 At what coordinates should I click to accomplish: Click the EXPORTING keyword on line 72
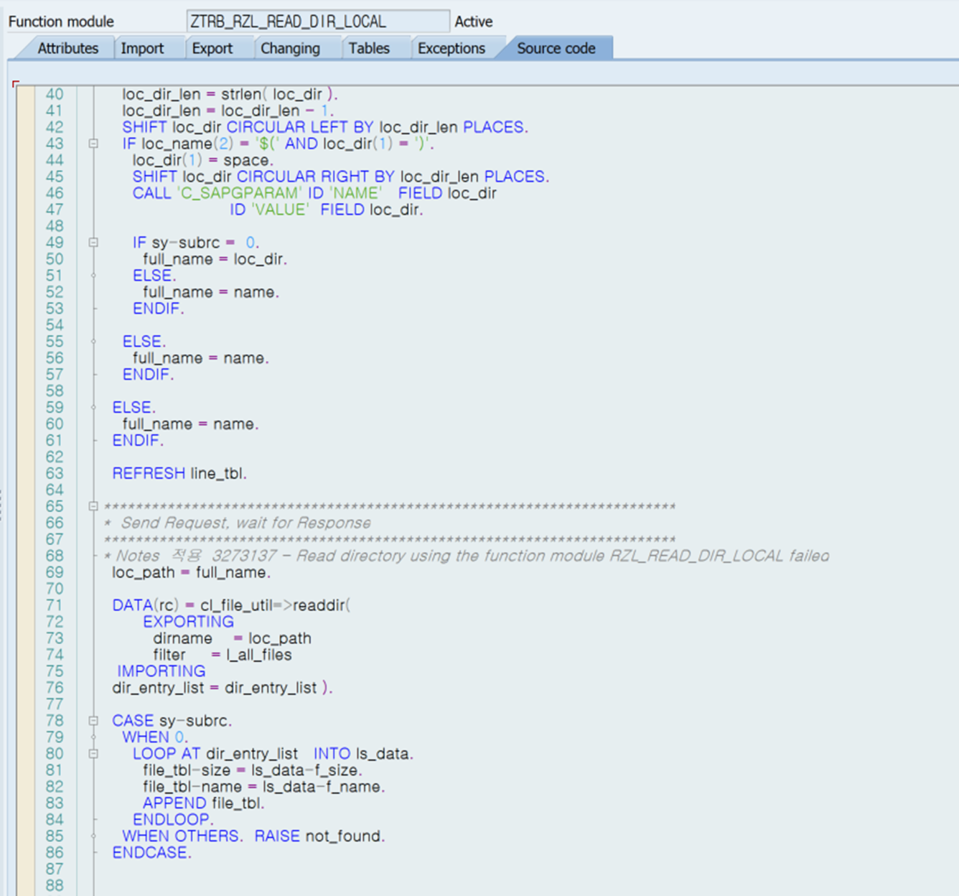(188, 622)
